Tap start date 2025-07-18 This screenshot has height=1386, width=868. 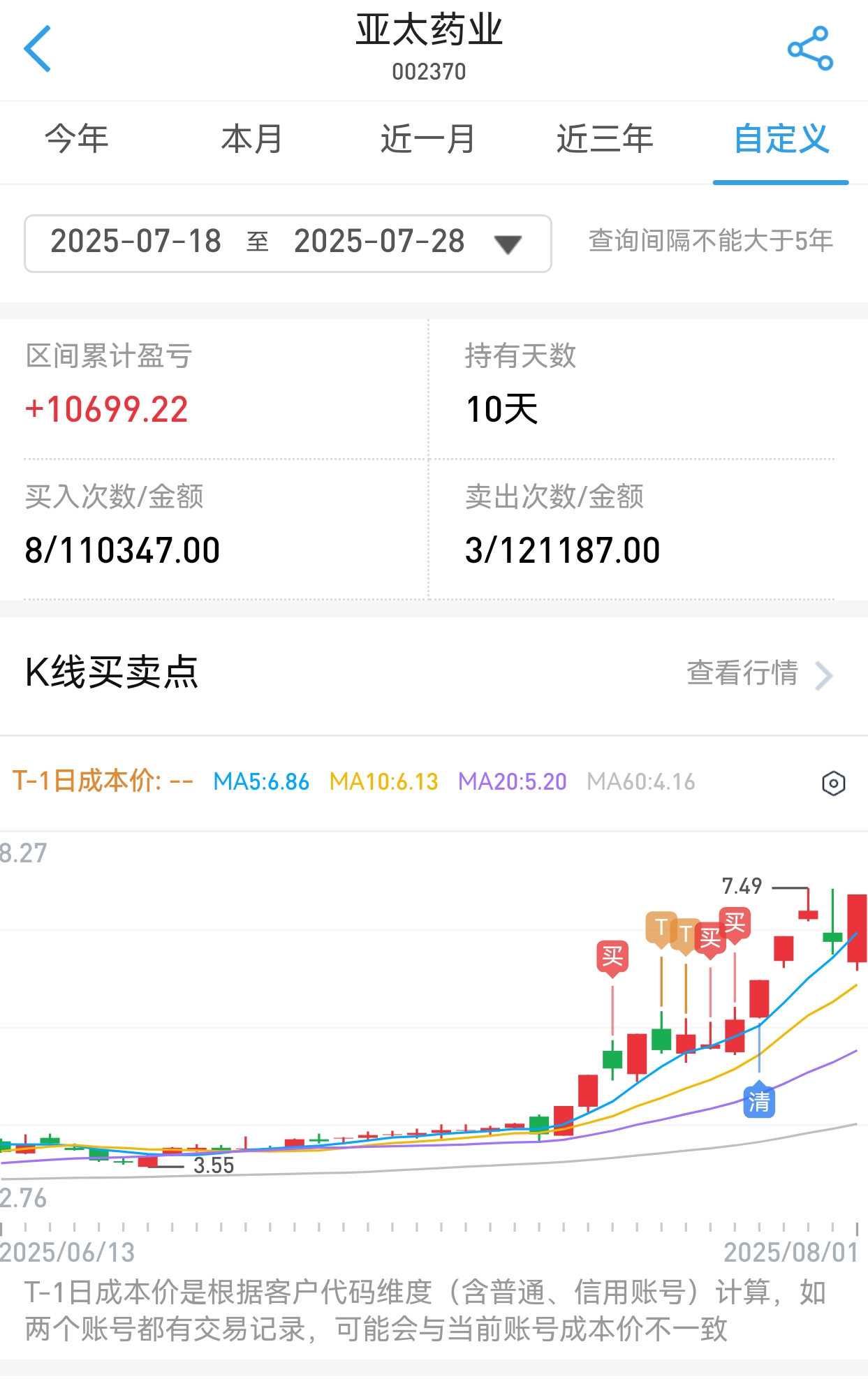[136, 242]
